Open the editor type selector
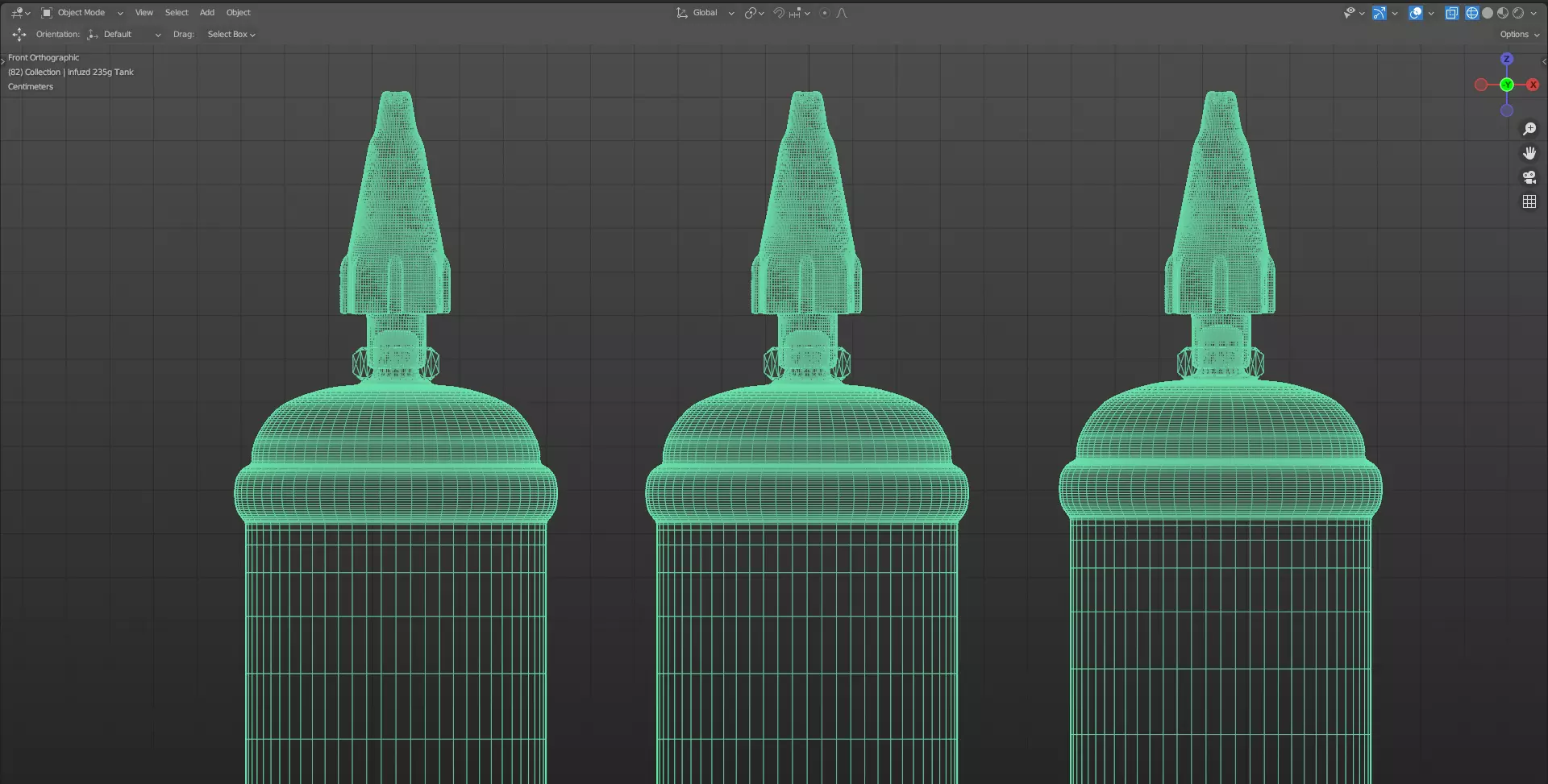1548x784 pixels. (20, 13)
